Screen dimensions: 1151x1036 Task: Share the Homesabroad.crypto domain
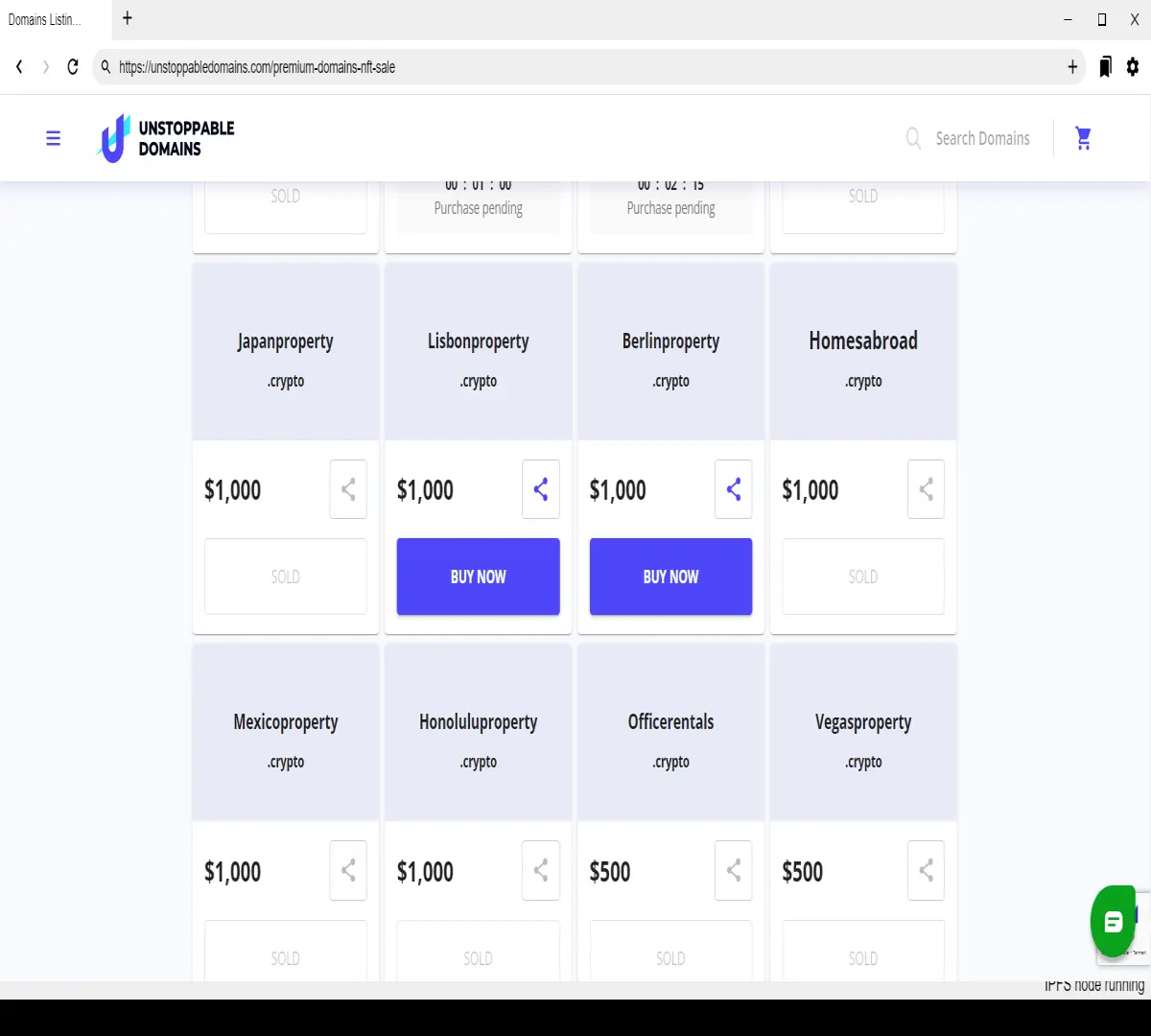927,489
